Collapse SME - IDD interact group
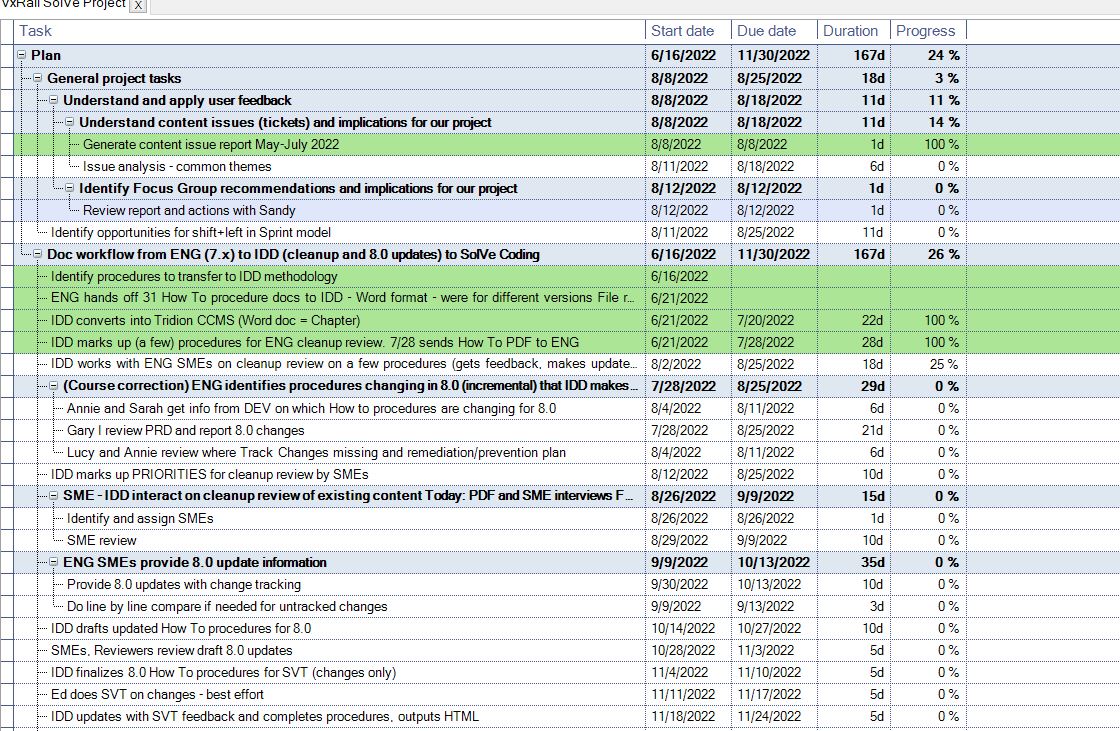This screenshot has width=1120, height=731. [x=54, y=496]
